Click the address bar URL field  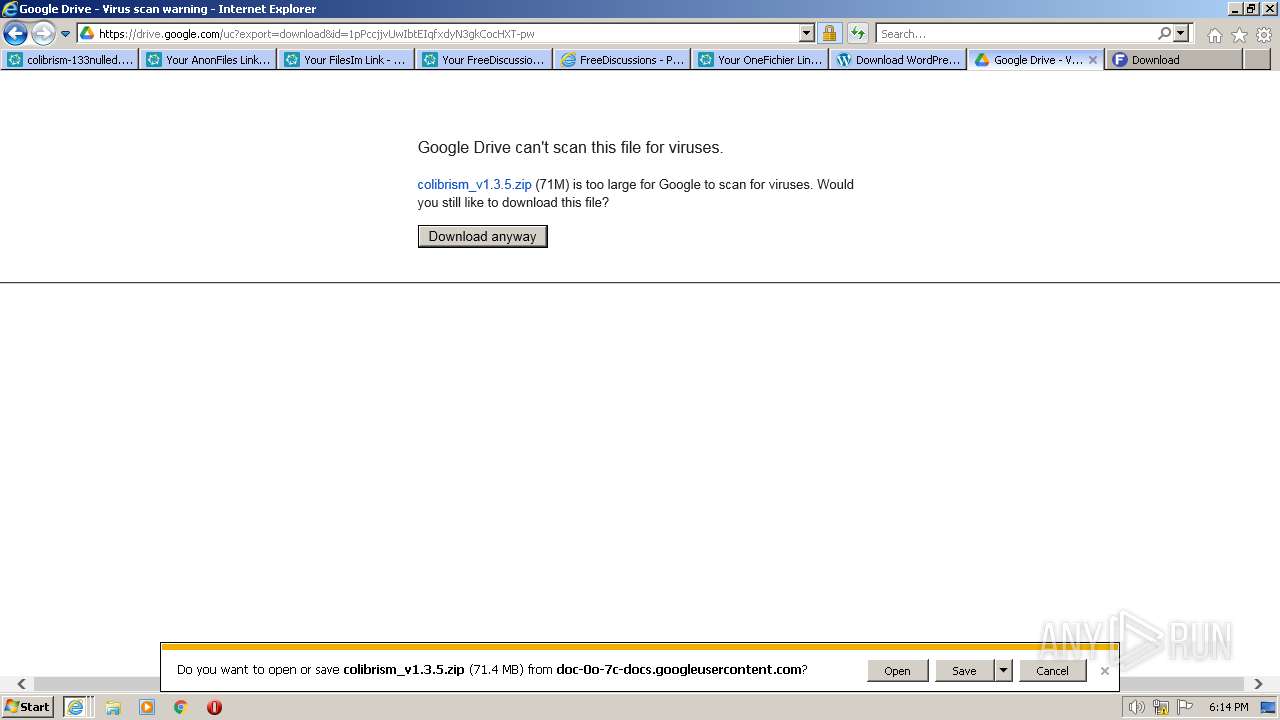[x=446, y=33]
